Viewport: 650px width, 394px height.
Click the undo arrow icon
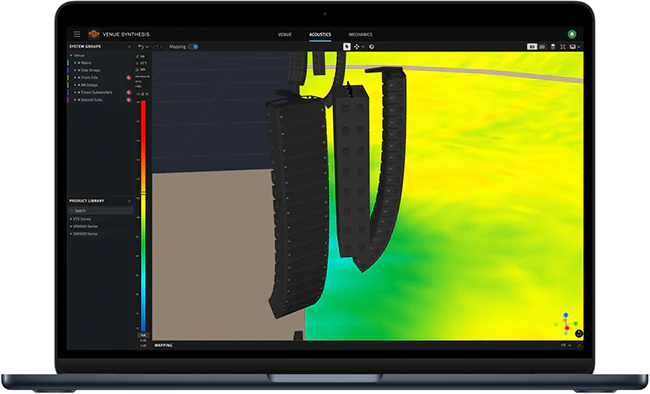(141, 47)
